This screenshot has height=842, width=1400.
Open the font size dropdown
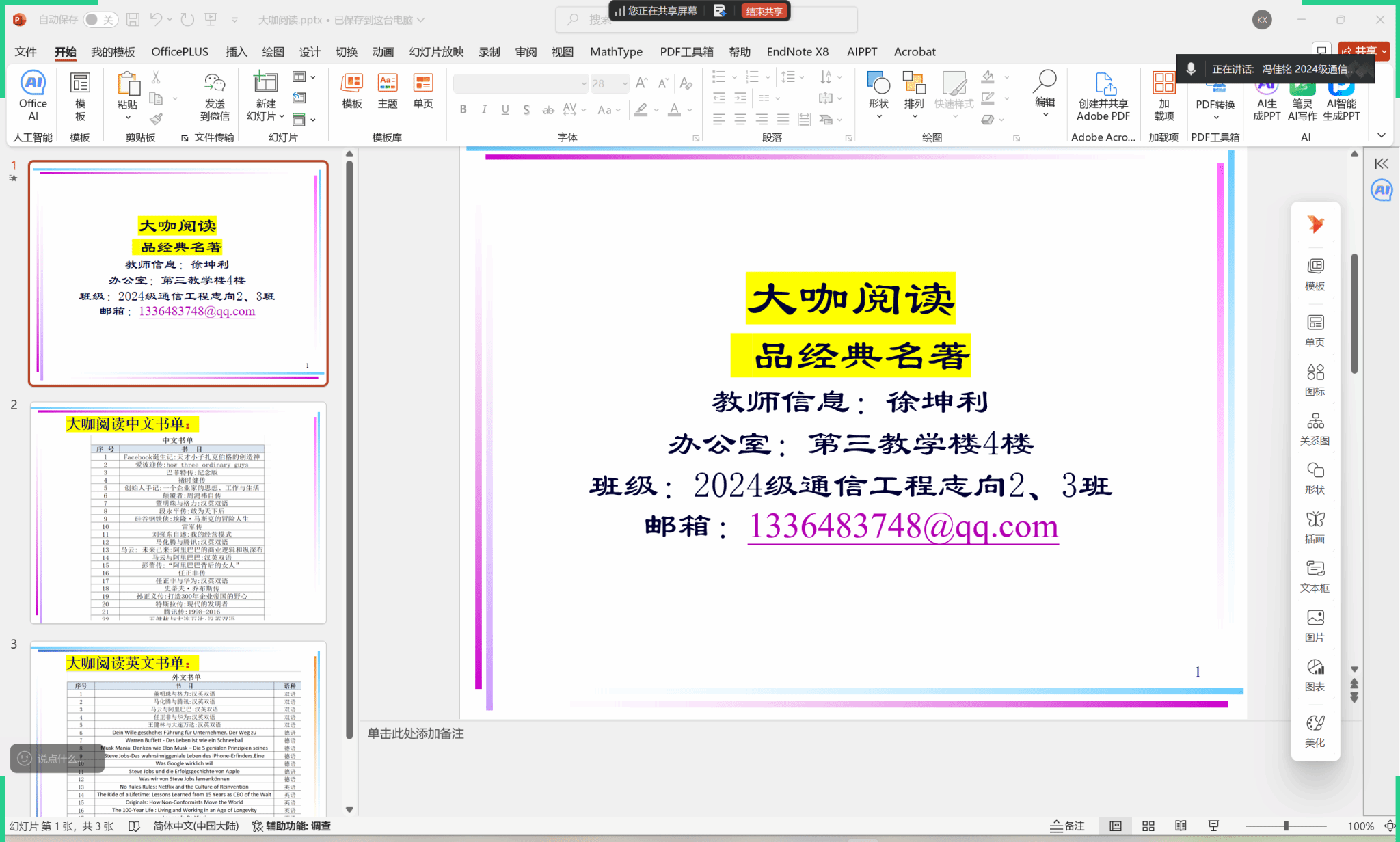click(x=625, y=83)
